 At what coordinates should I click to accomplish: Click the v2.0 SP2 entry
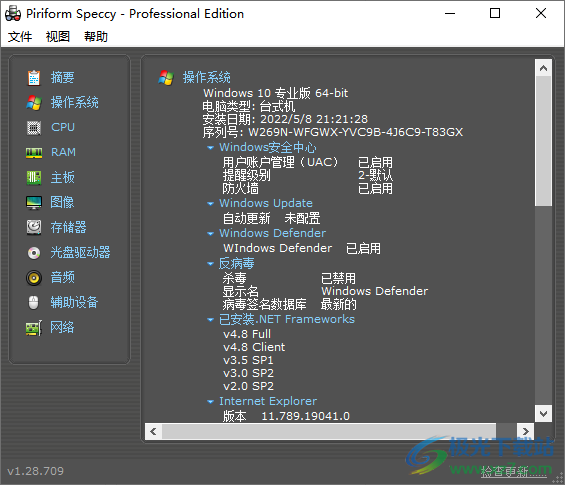248,386
